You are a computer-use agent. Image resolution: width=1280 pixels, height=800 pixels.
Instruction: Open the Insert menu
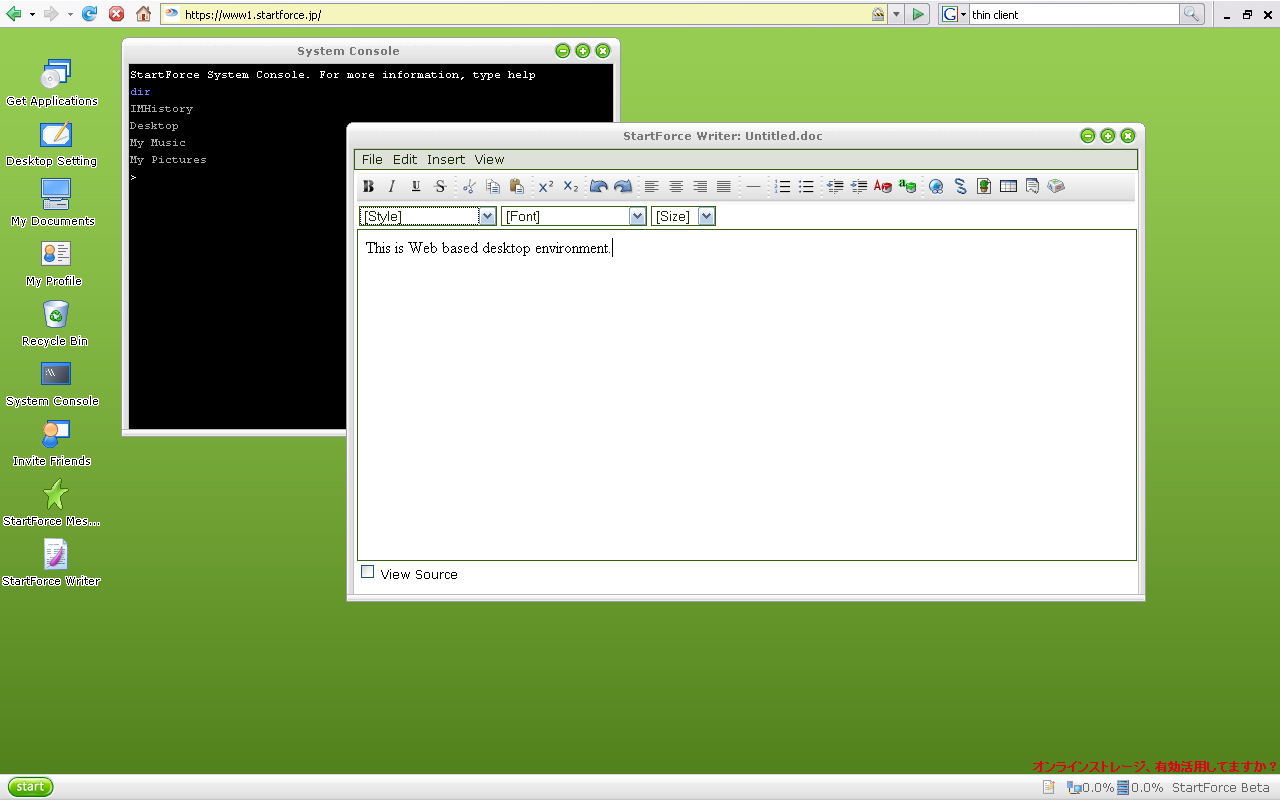[446, 159]
